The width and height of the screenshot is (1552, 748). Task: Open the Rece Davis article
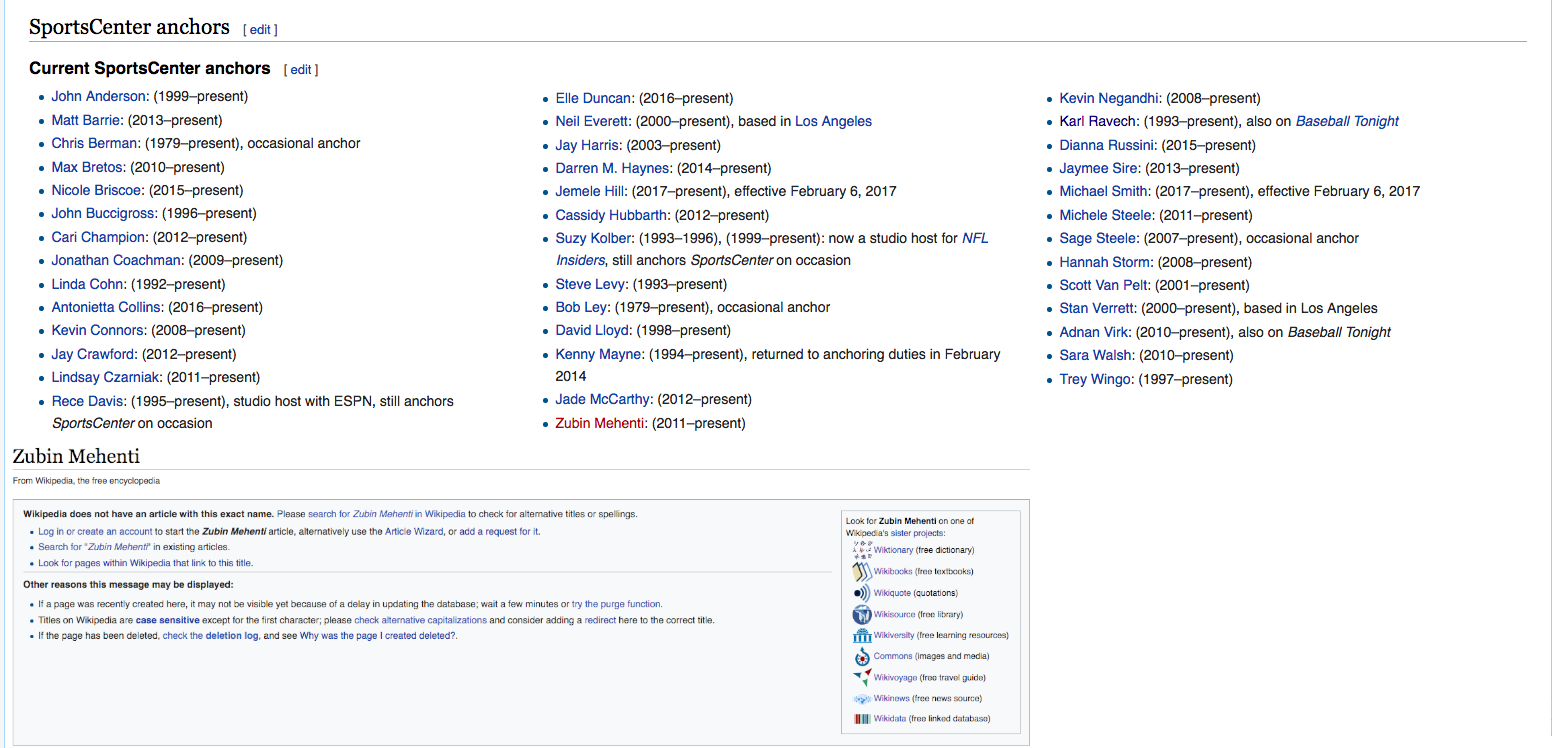click(x=88, y=401)
